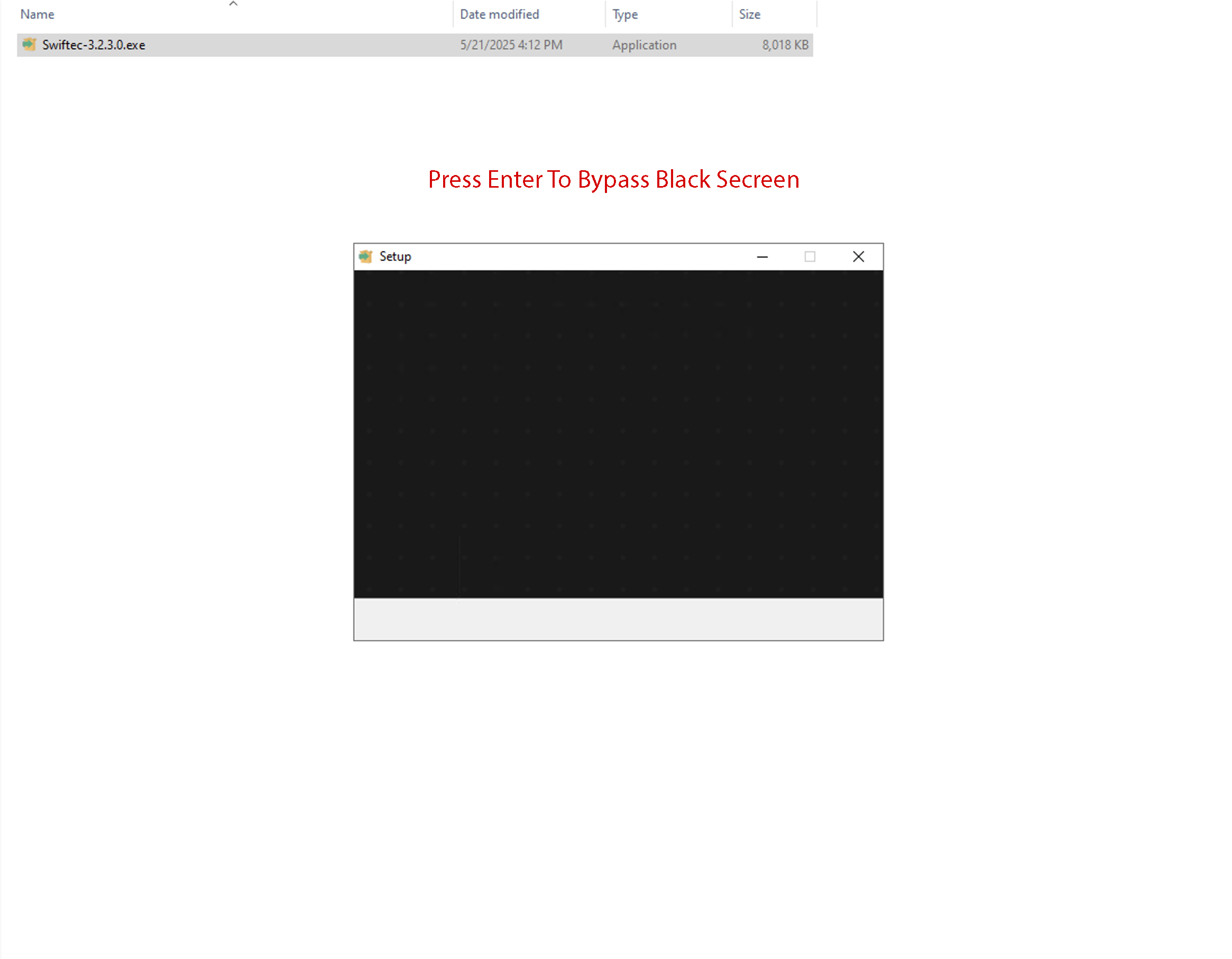Click the Swiftec-3.2.3.0.exe file icon
Viewport: 1232px width, 959px height.
pyautogui.click(x=29, y=44)
